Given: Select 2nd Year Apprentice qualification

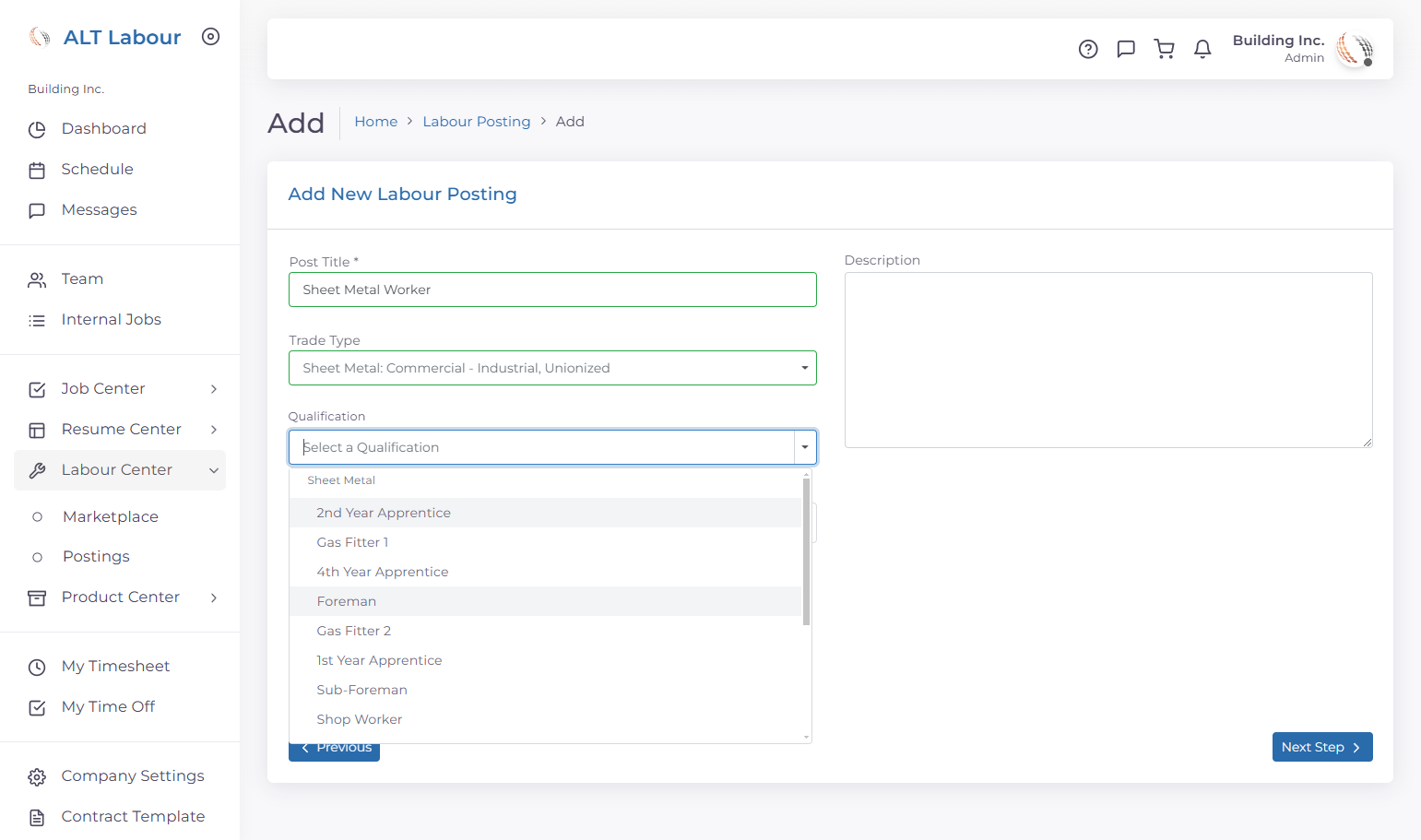Looking at the screenshot, I should pos(545,513).
